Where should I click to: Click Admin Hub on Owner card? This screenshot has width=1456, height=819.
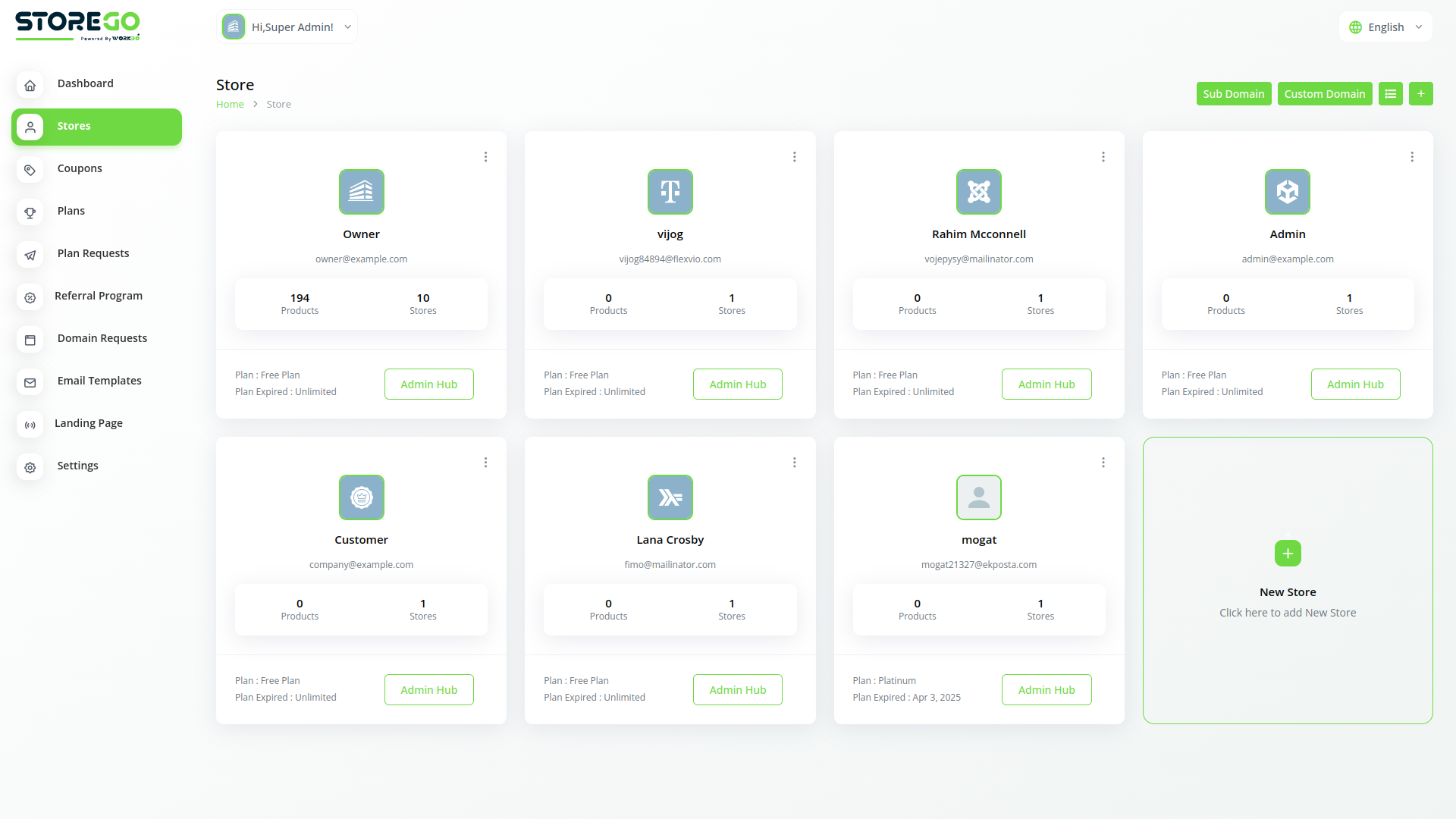(428, 384)
